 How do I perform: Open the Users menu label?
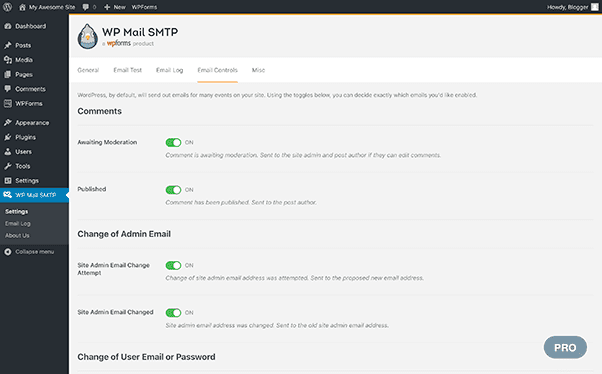(23, 152)
